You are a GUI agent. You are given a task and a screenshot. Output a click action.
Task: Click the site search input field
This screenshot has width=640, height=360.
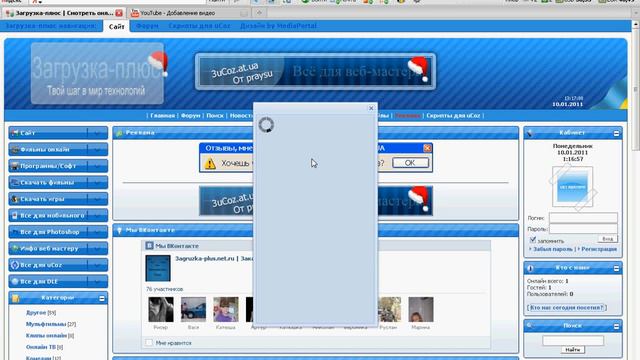pos(573,340)
